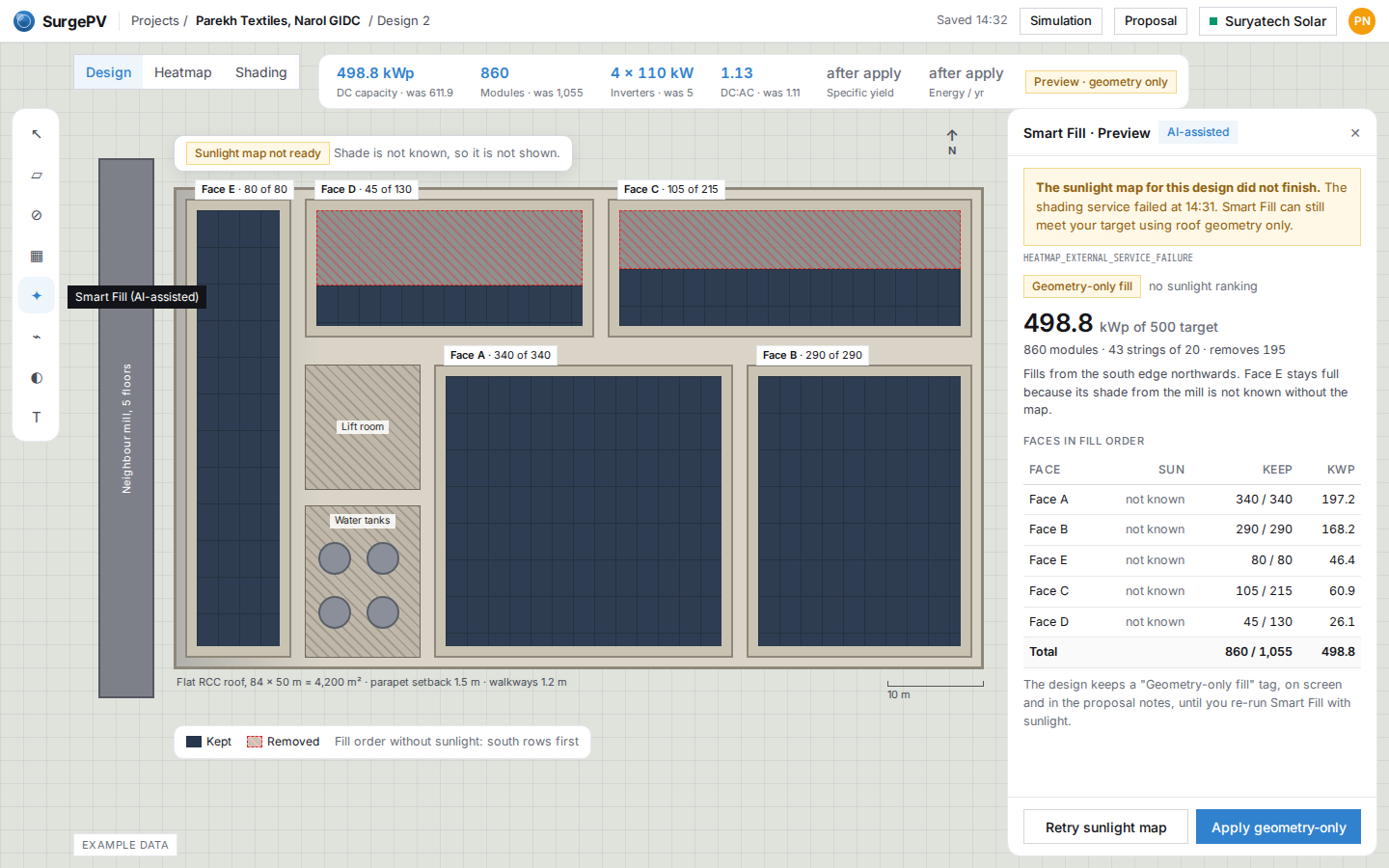1389x868 pixels.
Task: Select the Face E row in table
Action: pos(1192,560)
